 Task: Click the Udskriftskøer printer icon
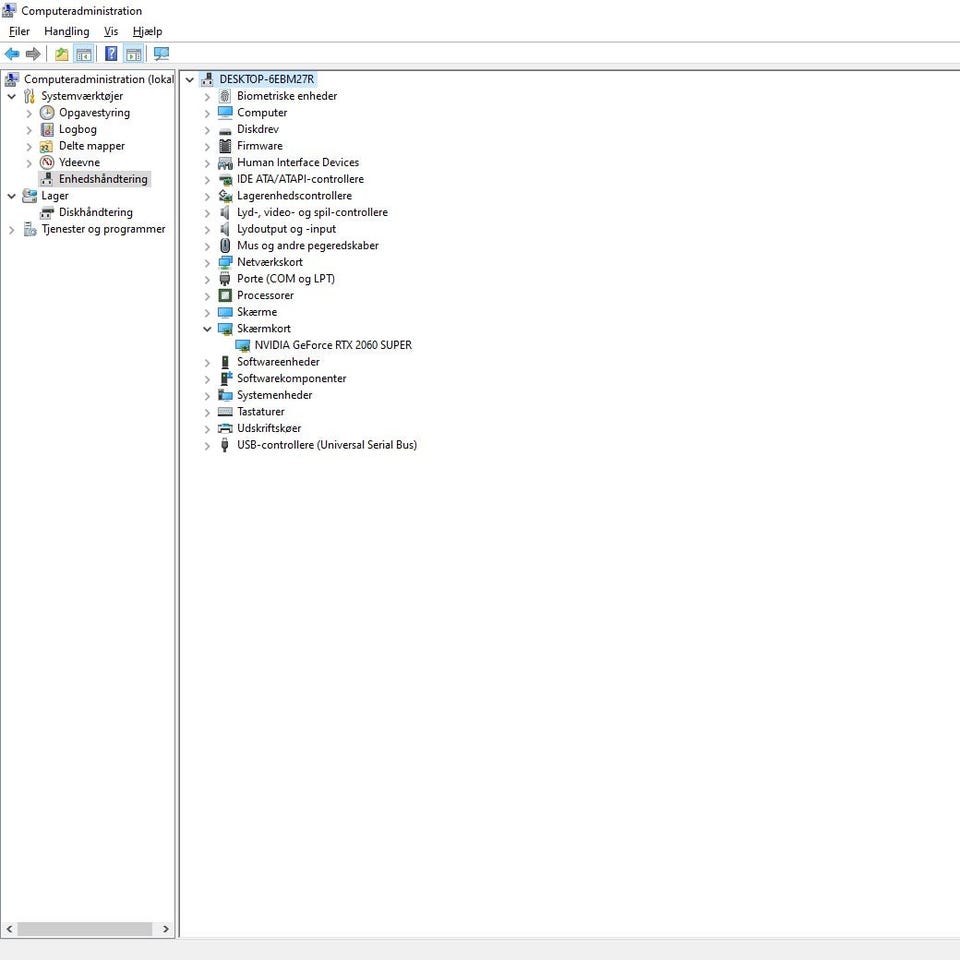click(x=225, y=429)
